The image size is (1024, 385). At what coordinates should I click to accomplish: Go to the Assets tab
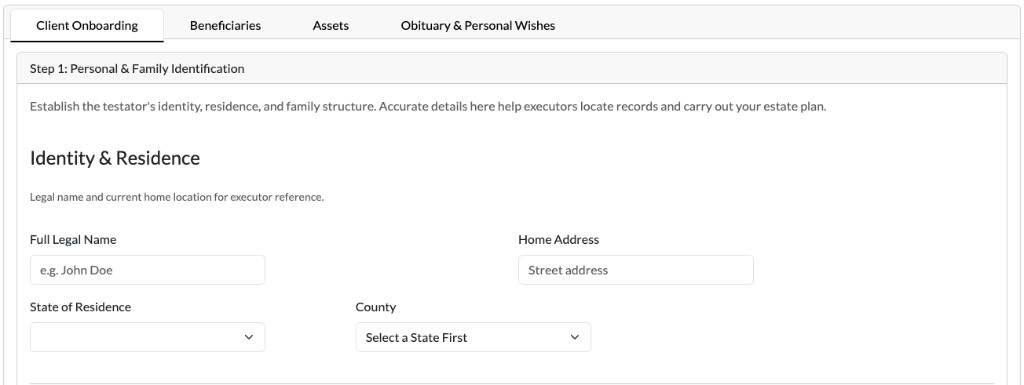point(330,26)
